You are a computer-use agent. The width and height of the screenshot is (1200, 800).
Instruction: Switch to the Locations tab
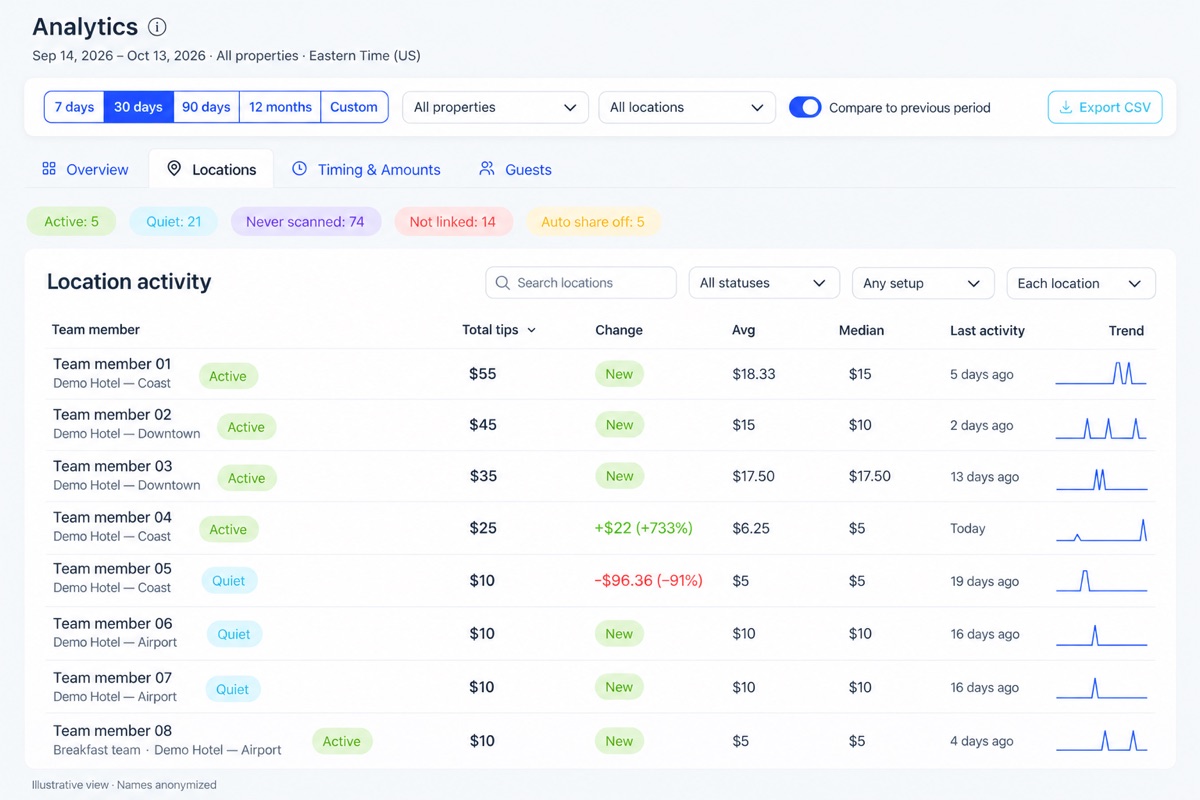click(211, 169)
